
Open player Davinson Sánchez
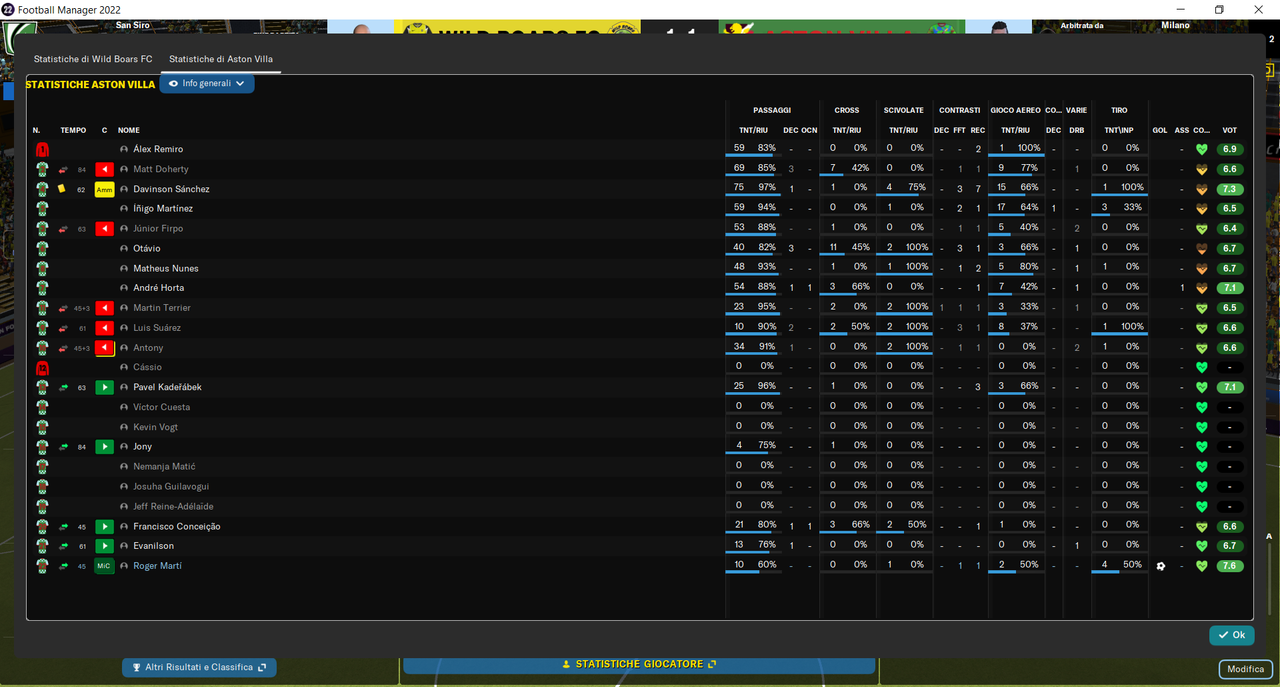pos(171,189)
